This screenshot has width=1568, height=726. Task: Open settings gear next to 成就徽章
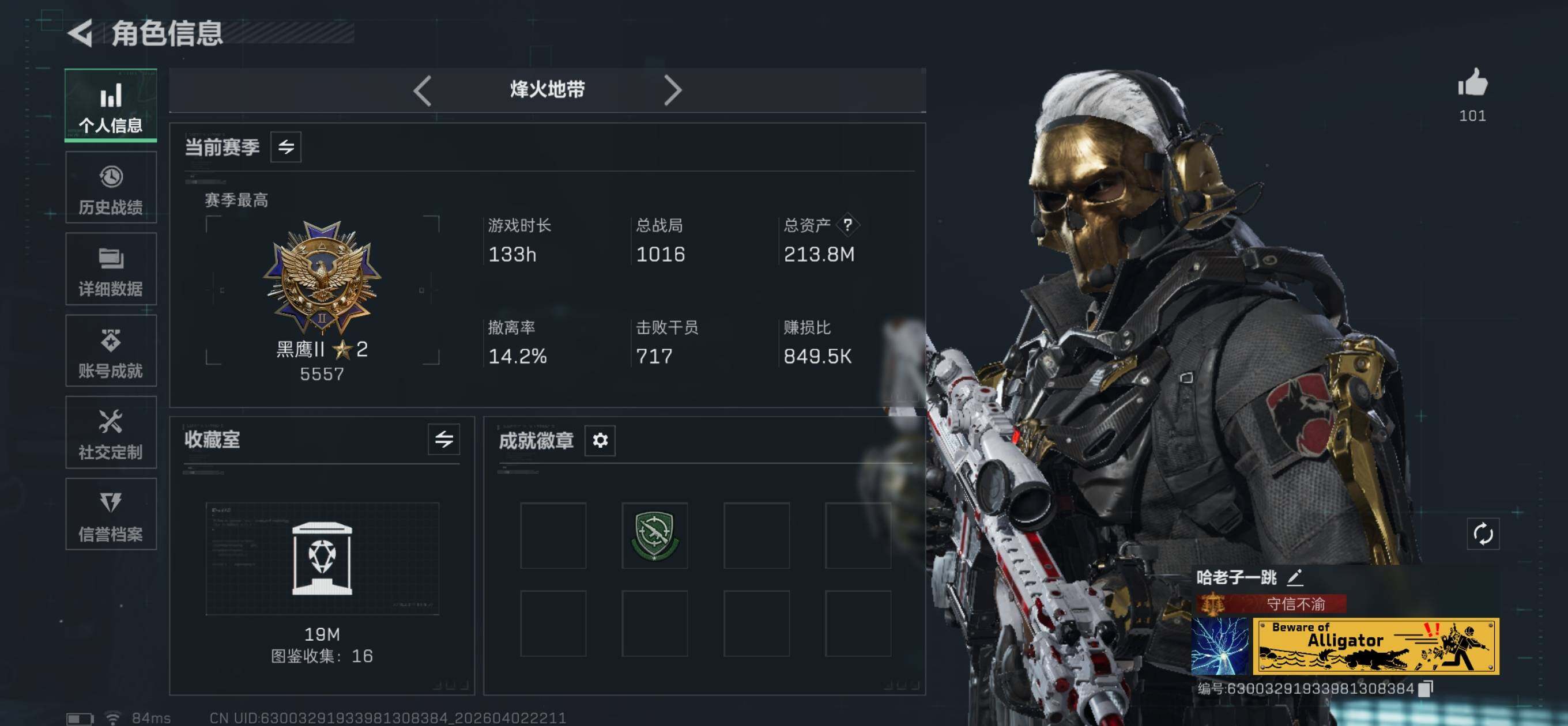[x=600, y=440]
